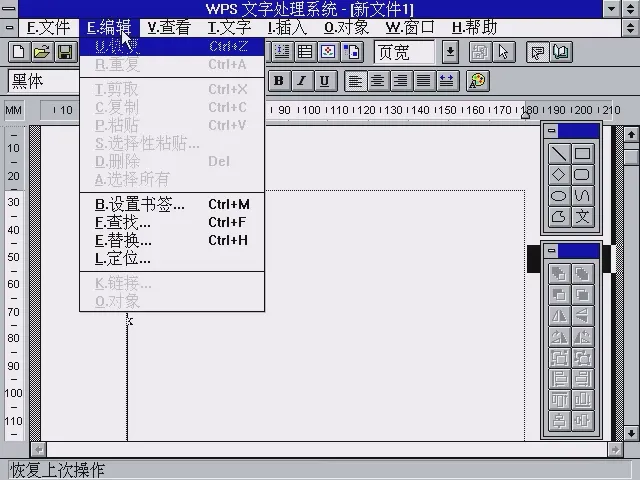Image resolution: width=640 pixels, height=480 pixels.
Task: Click the send to back object icon
Action: click(582, 273)
